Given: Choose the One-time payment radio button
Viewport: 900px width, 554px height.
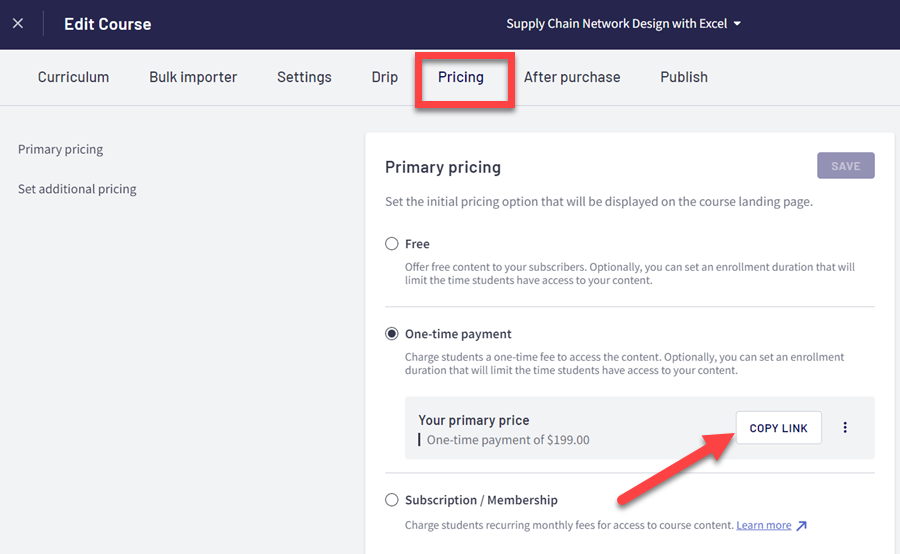Looking at the screenshot, I should tap(392, 334).
